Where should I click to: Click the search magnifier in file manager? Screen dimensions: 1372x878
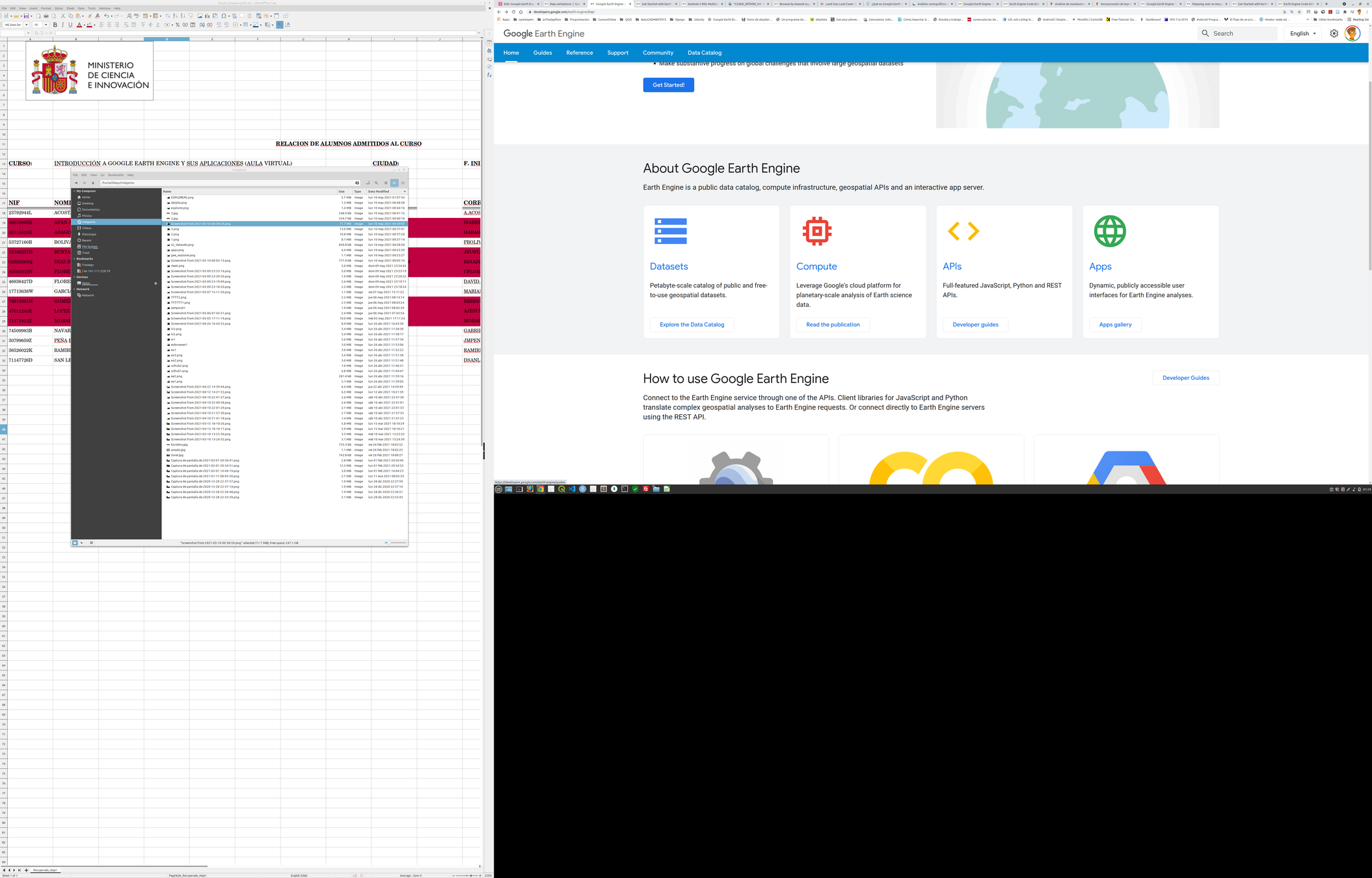(376, 183)
